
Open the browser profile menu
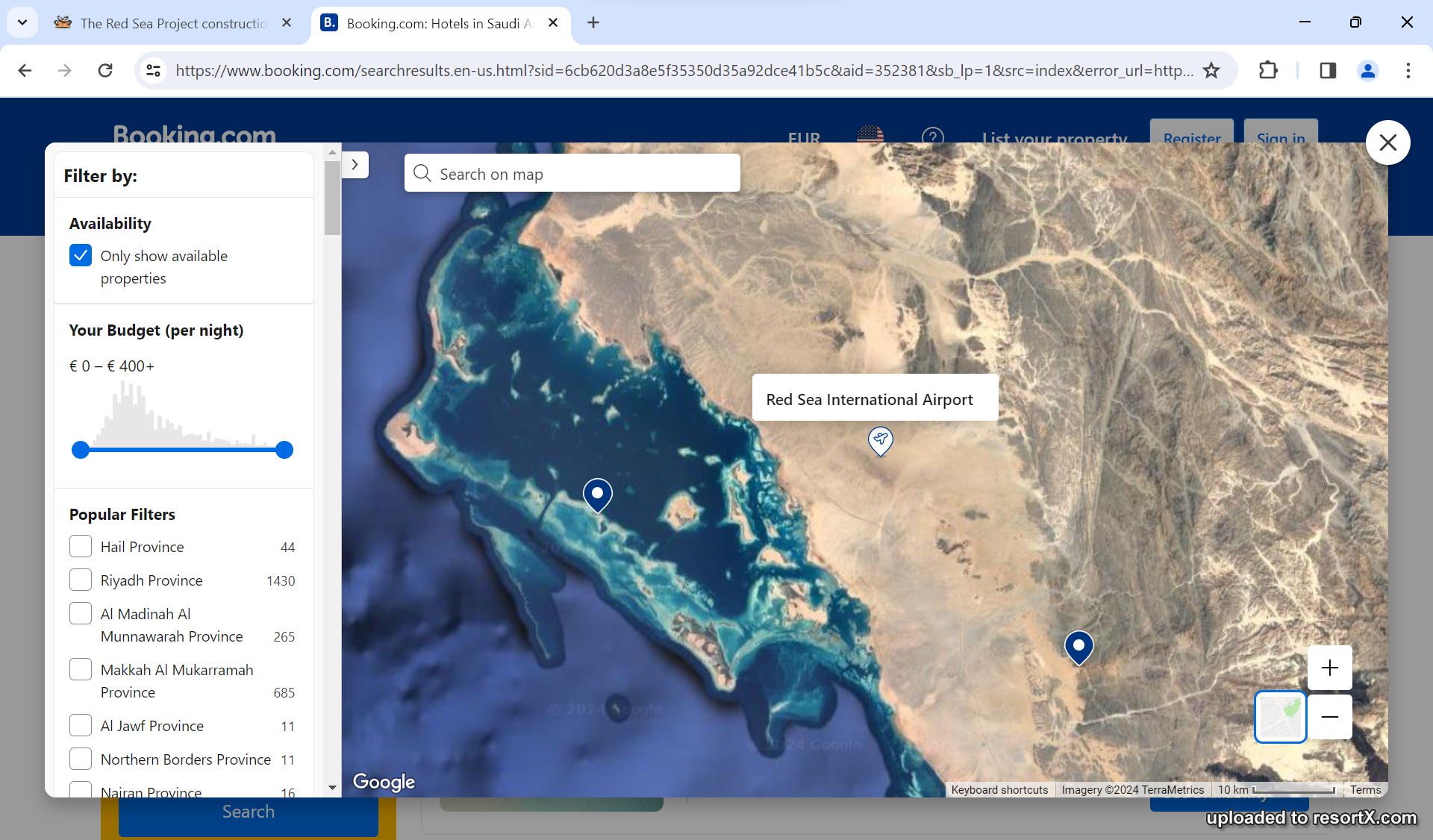[1368, 70]
